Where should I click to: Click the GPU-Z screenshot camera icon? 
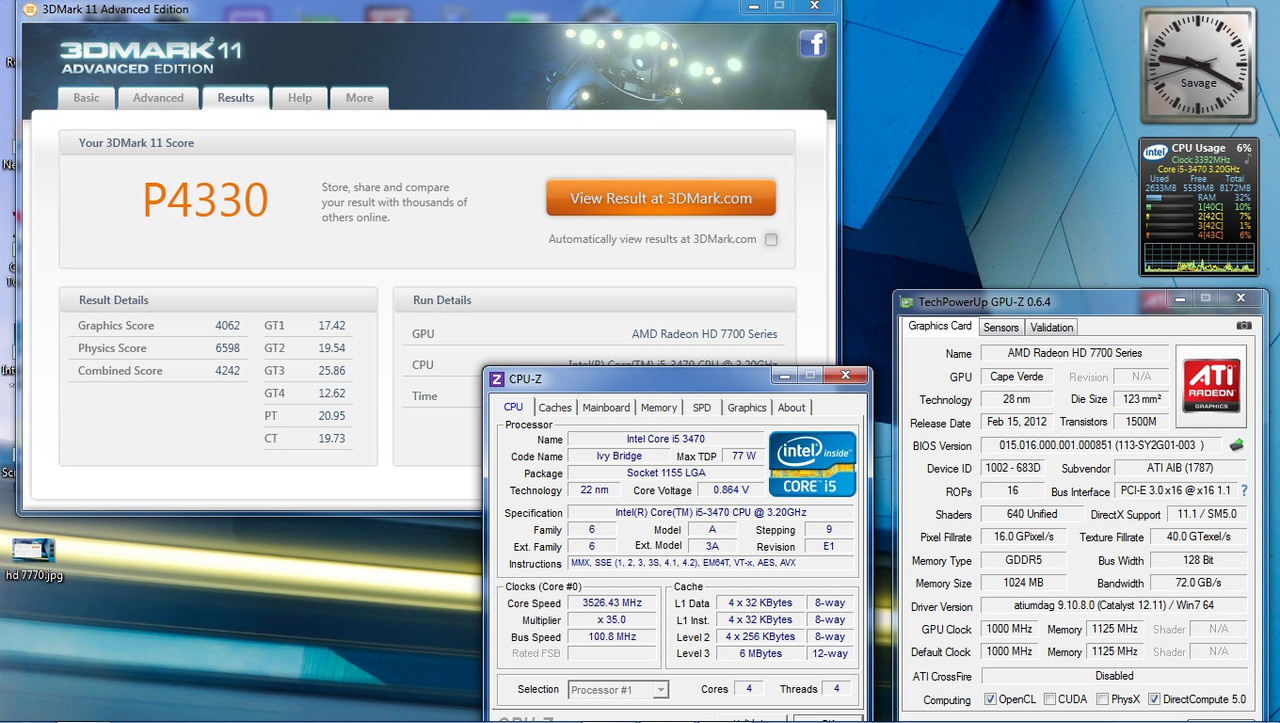point(1243,326)
